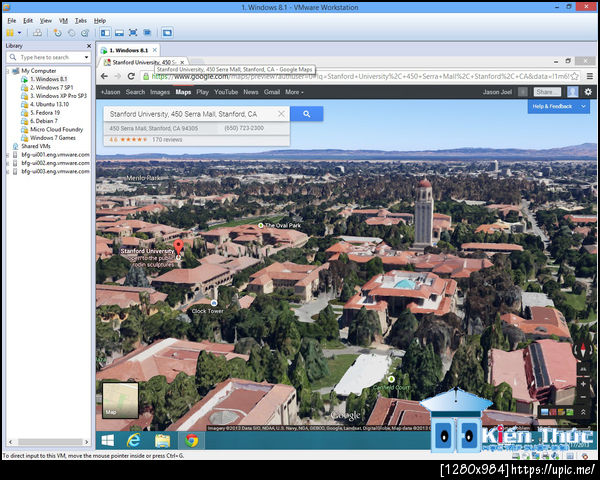The image size is (600, 480).
Task: Close the Stanford University Chrome tab
Action: point(183,62)
